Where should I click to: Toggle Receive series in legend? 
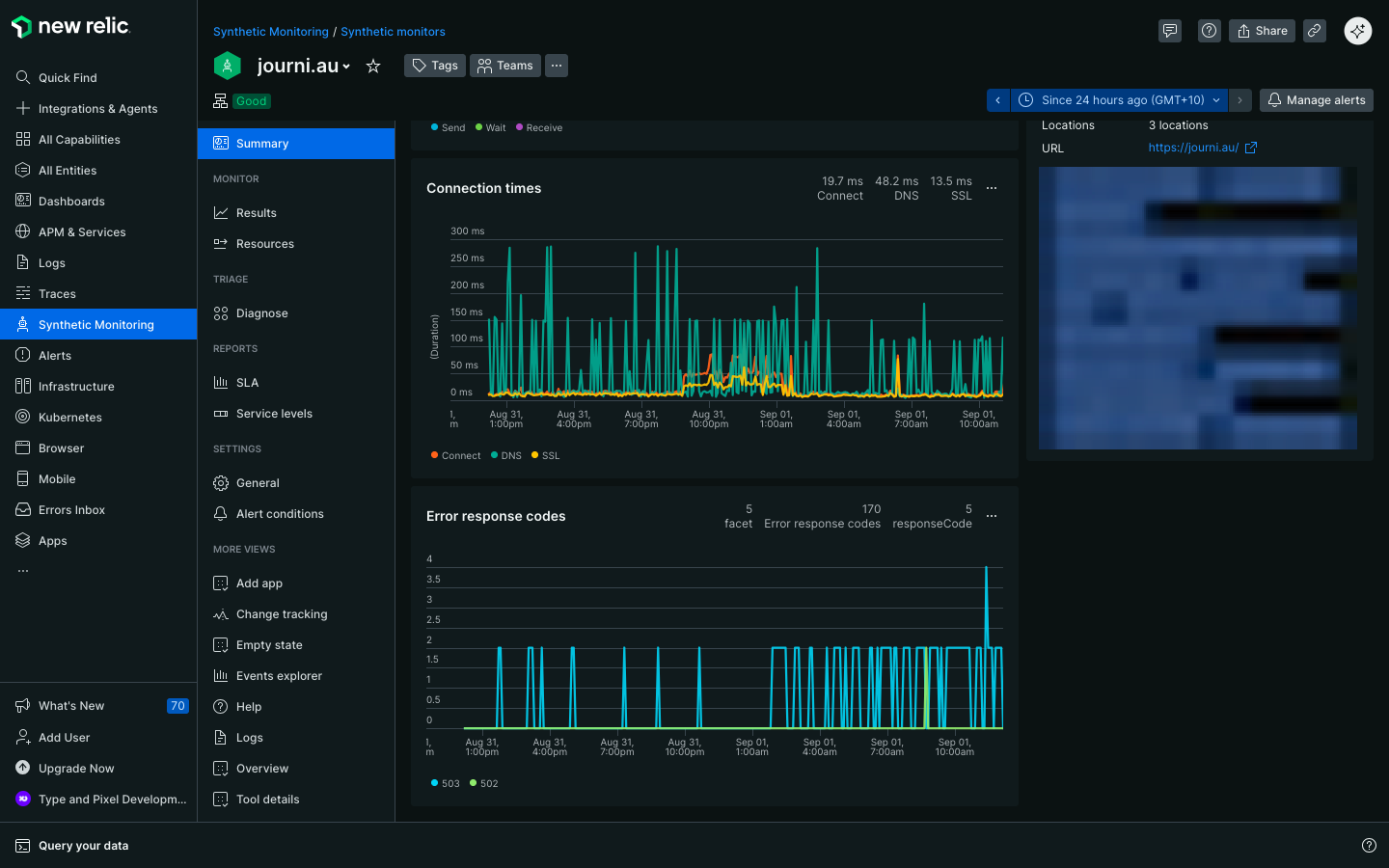[x=539, y=127]
